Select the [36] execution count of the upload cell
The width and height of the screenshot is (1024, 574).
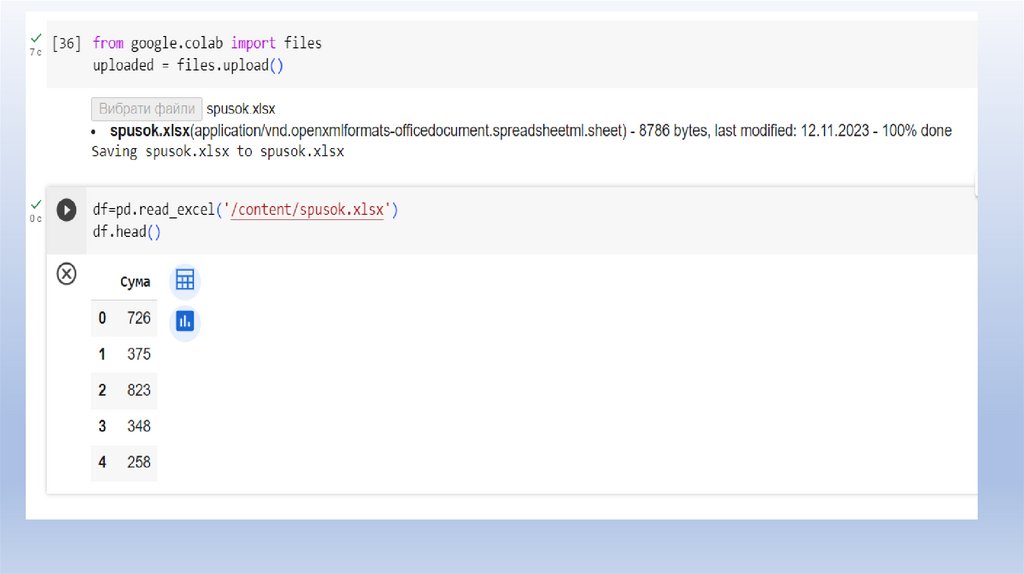(x=66, y=43)
